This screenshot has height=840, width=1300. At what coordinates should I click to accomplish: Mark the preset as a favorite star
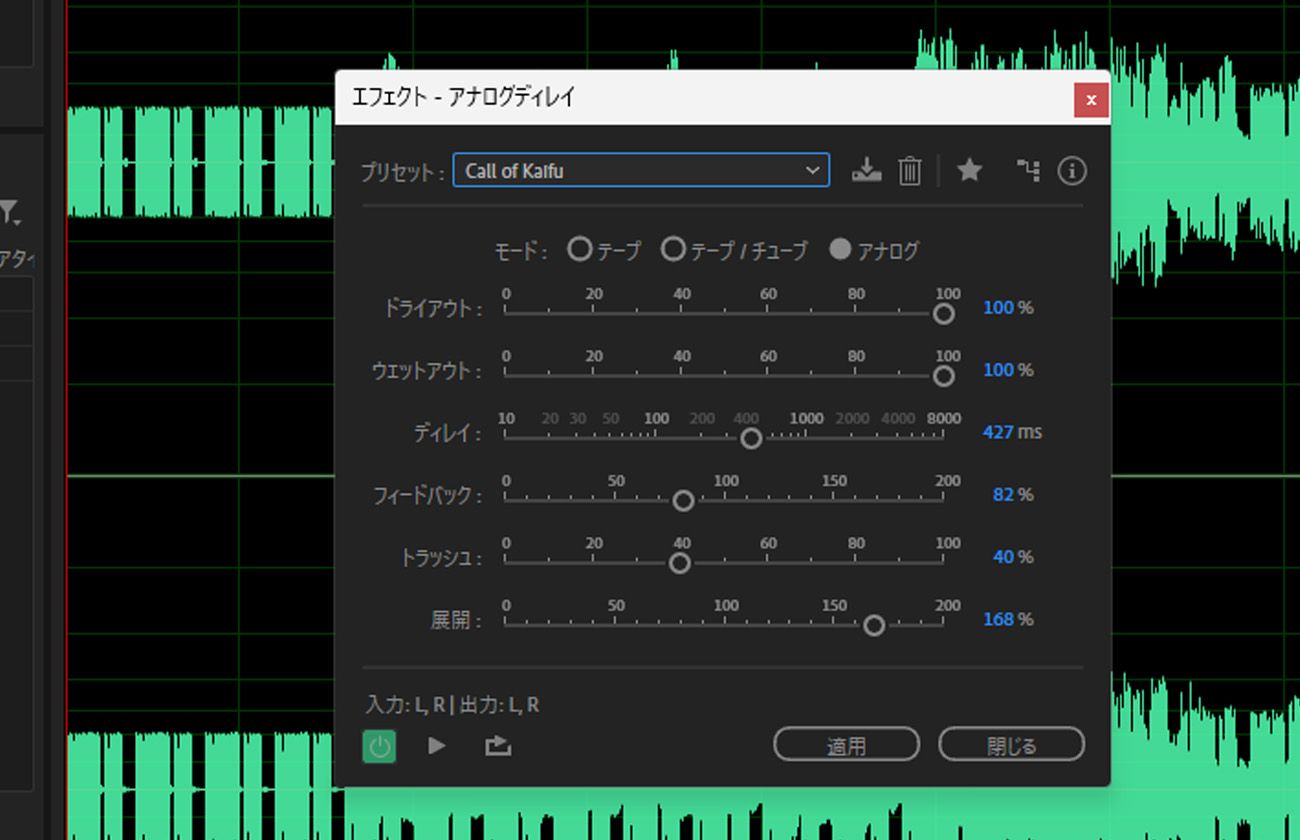coord(969,170)
